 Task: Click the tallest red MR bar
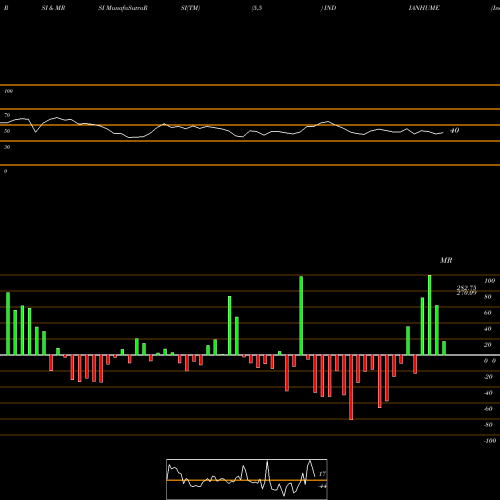pyautogui.click(x=351, y=387)
